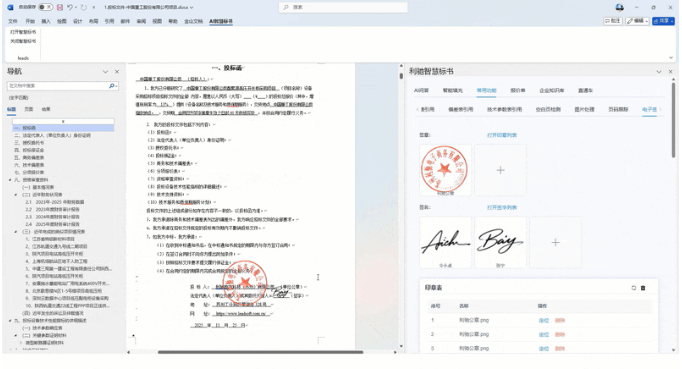
Task: Switch to the 企业知识库 tab
Action: point(552,91)
